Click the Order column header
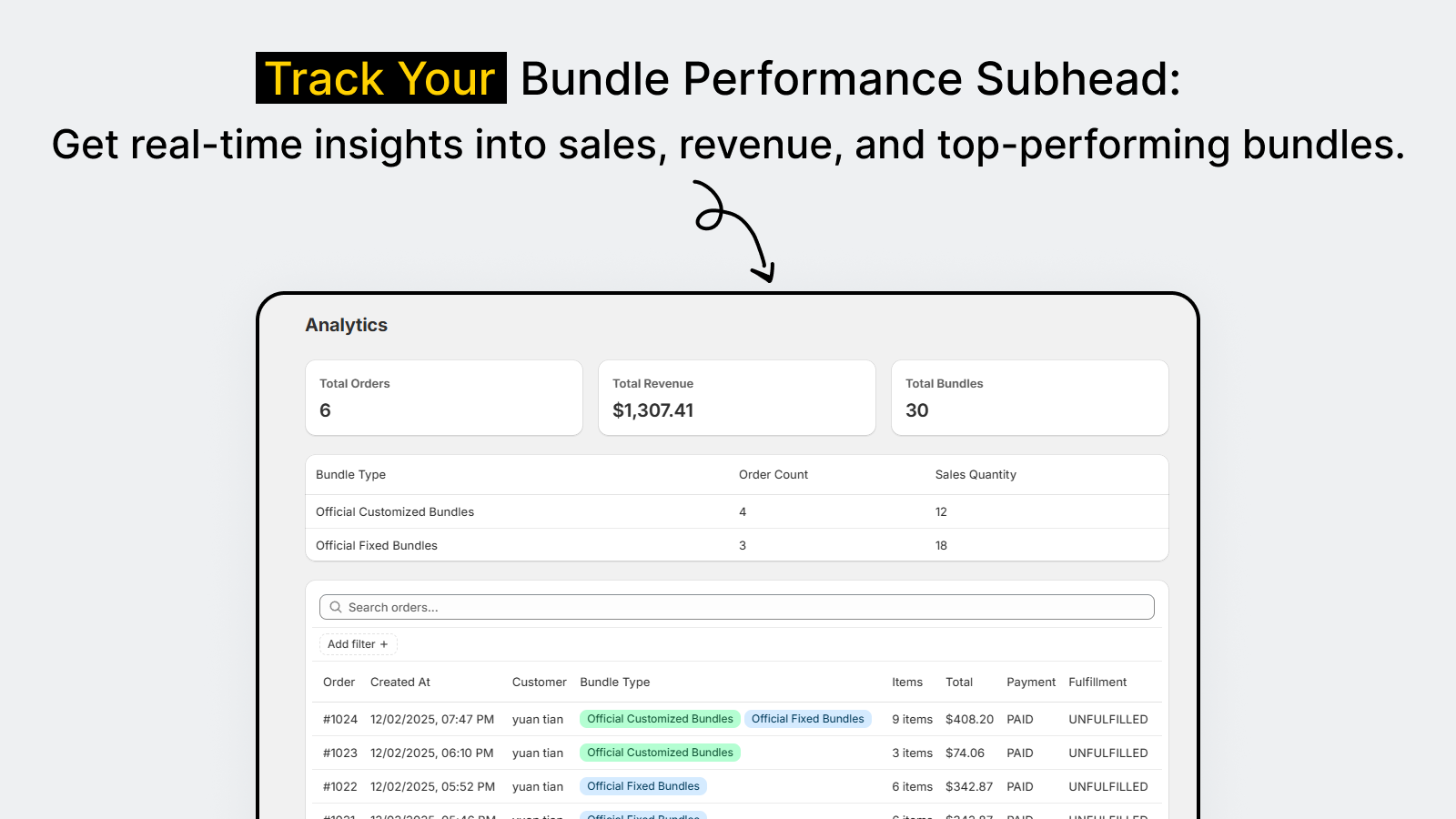The image size is (1456, 819). 339,682
